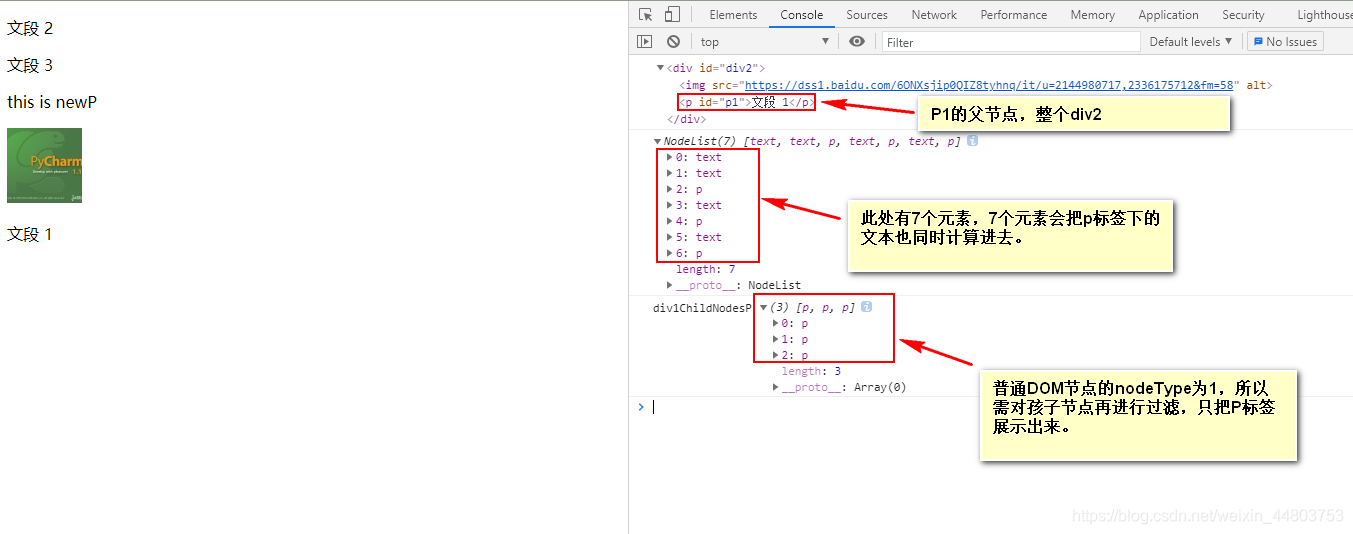Image resolution: width=1353 pixels, height=534 pixels.
Task: Expand NodeList item 1: text
Action: click(x=670, y=173)
